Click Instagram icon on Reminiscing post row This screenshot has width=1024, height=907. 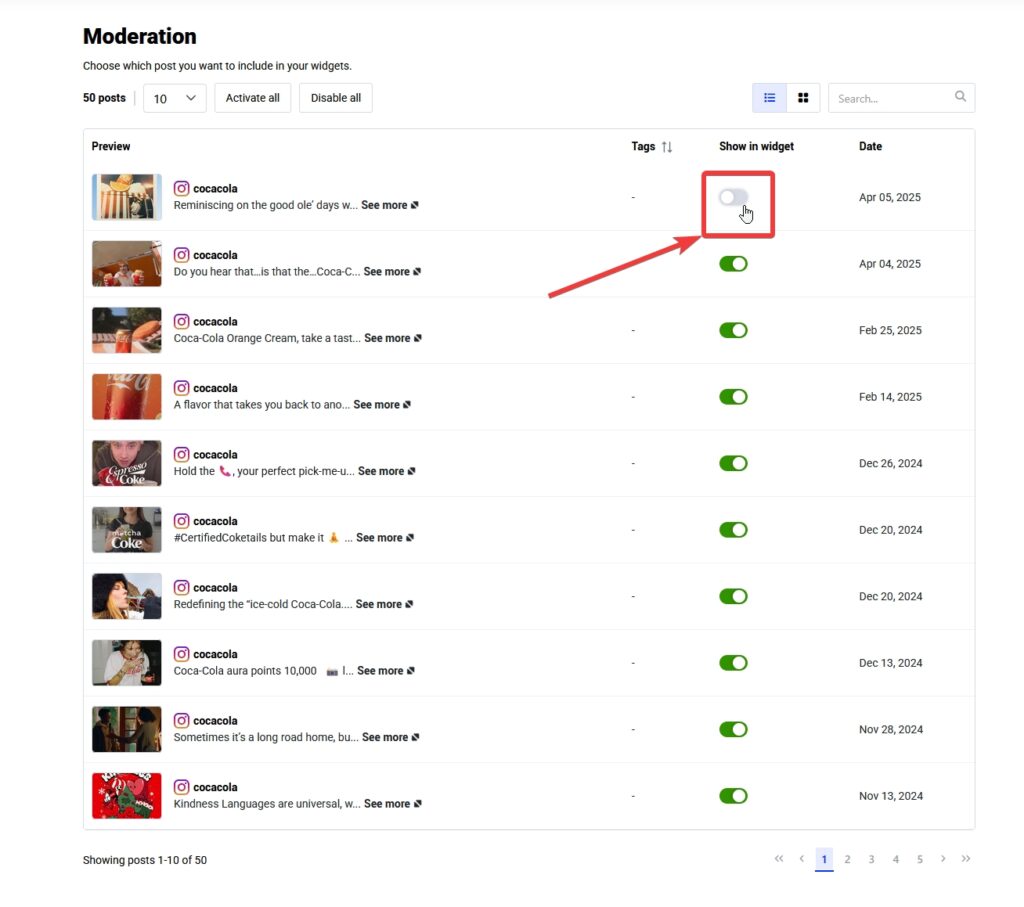(182, 188)
